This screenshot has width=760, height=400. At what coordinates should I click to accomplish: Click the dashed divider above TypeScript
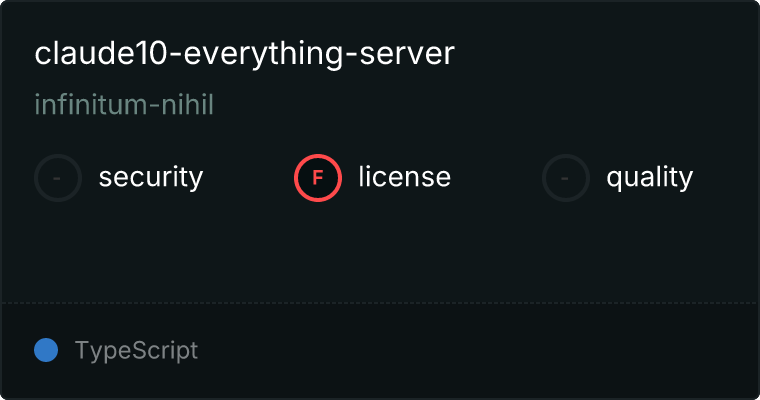380,303
